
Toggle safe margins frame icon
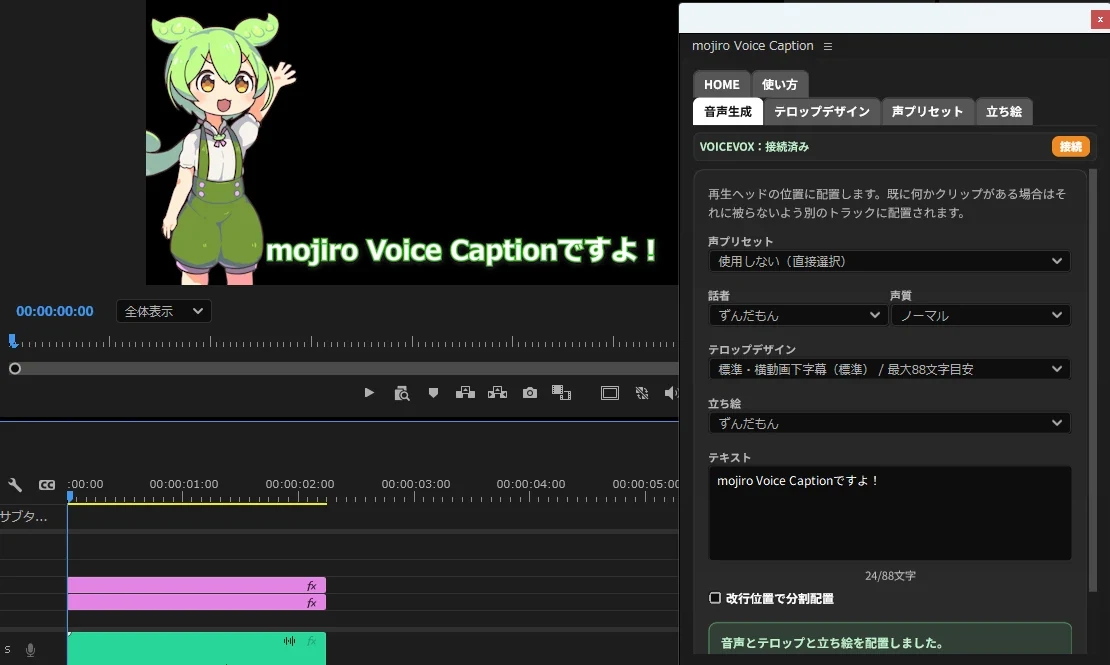coord(610,393)
